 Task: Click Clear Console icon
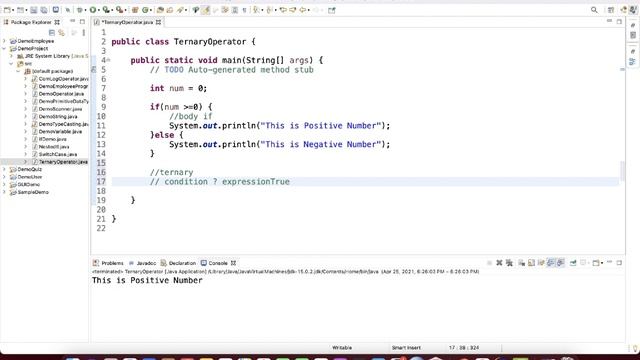point(522,263)
